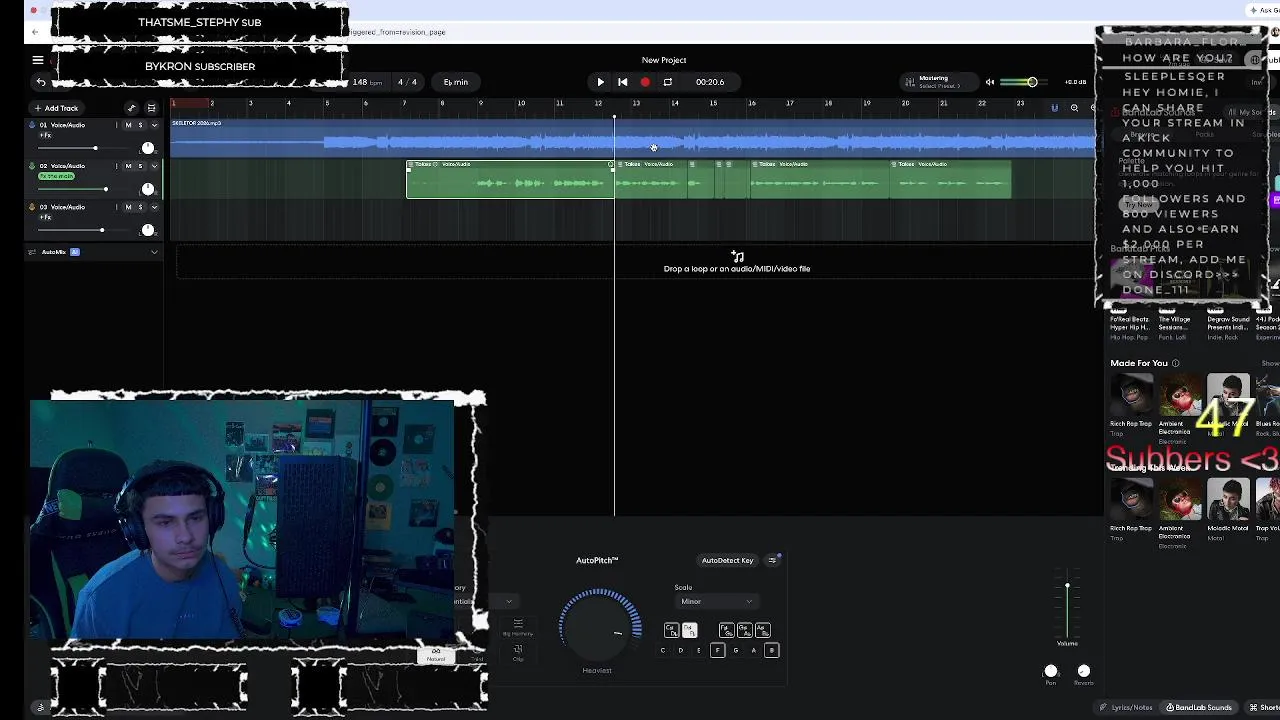Screen dimensions: 1280x720
Task: Open the green Fx preset on track 02
Action: click(x=56, y=176)
